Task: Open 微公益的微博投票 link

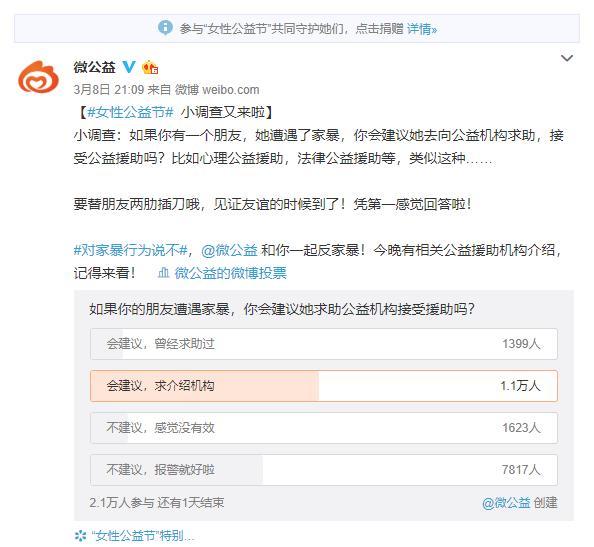Action: click(x=230, y=273)
